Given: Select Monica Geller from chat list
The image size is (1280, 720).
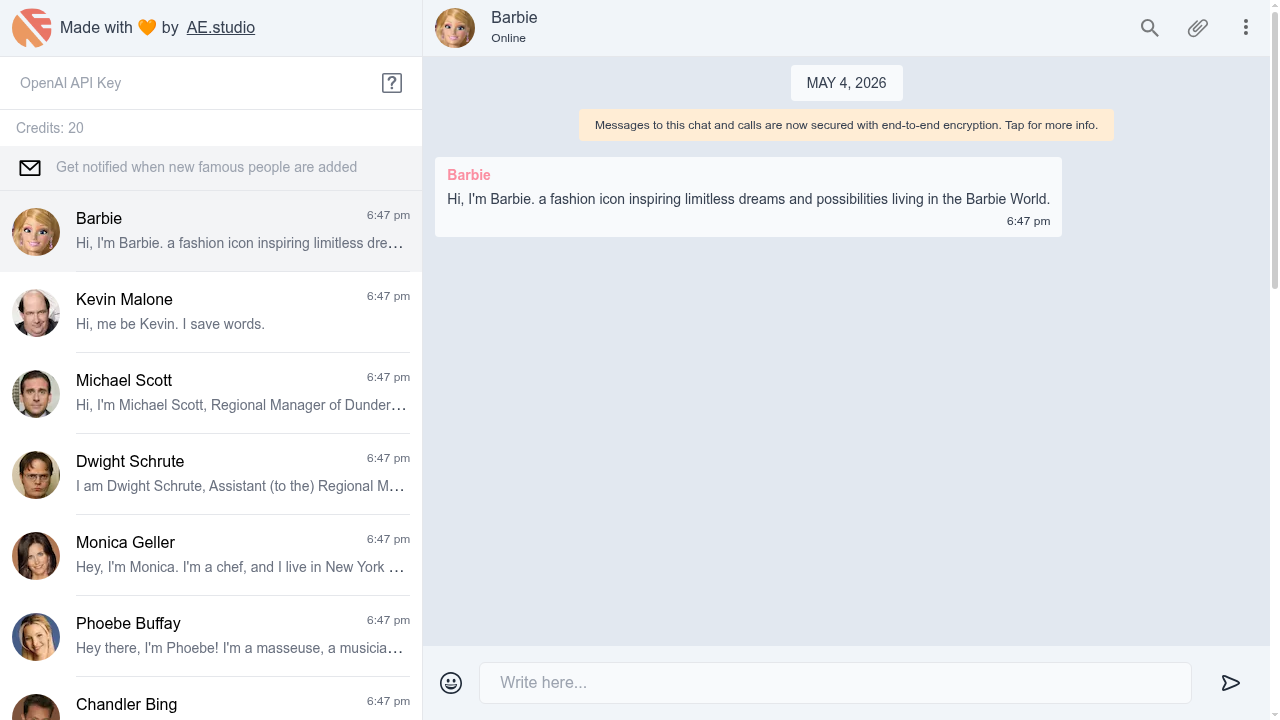Looking at the screenshot, I should (211, 555).
